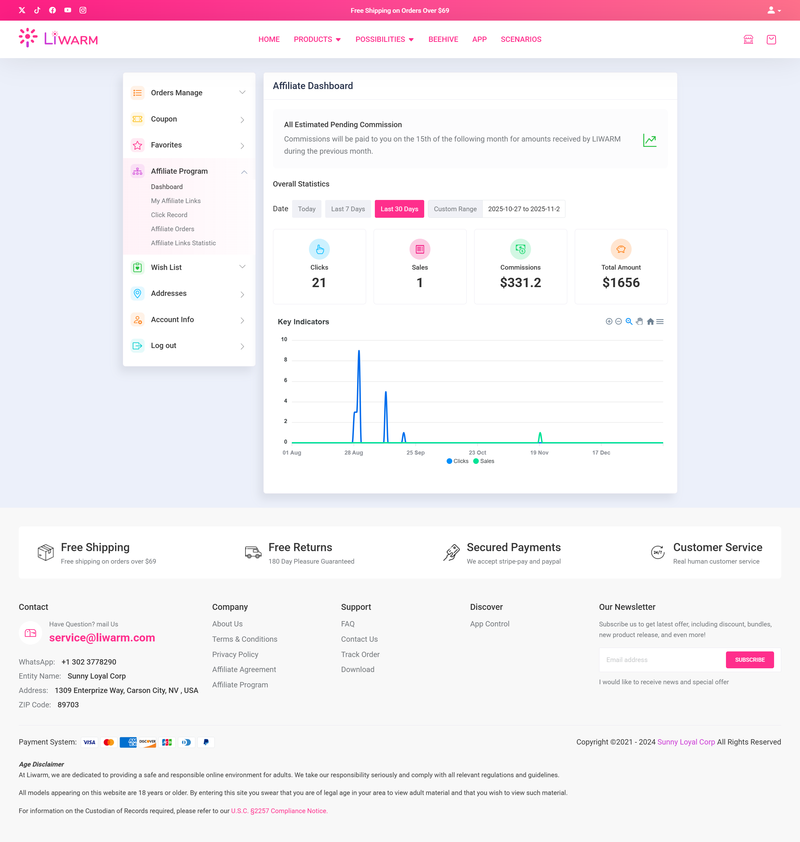This screenshot has width=800, height=842.
Task: Toggle the Clicks series legend
Action: (457, 461)
